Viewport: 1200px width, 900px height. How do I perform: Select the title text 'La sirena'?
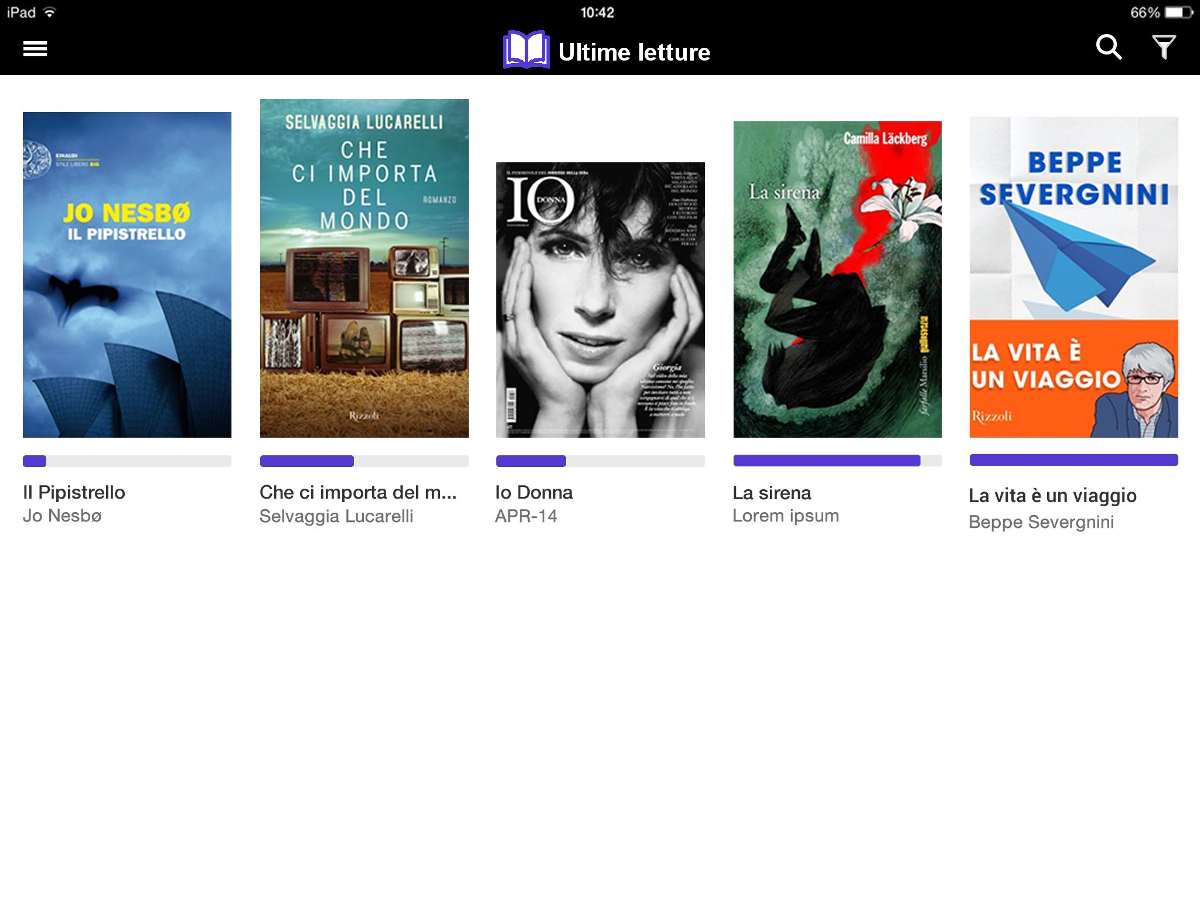772,493
